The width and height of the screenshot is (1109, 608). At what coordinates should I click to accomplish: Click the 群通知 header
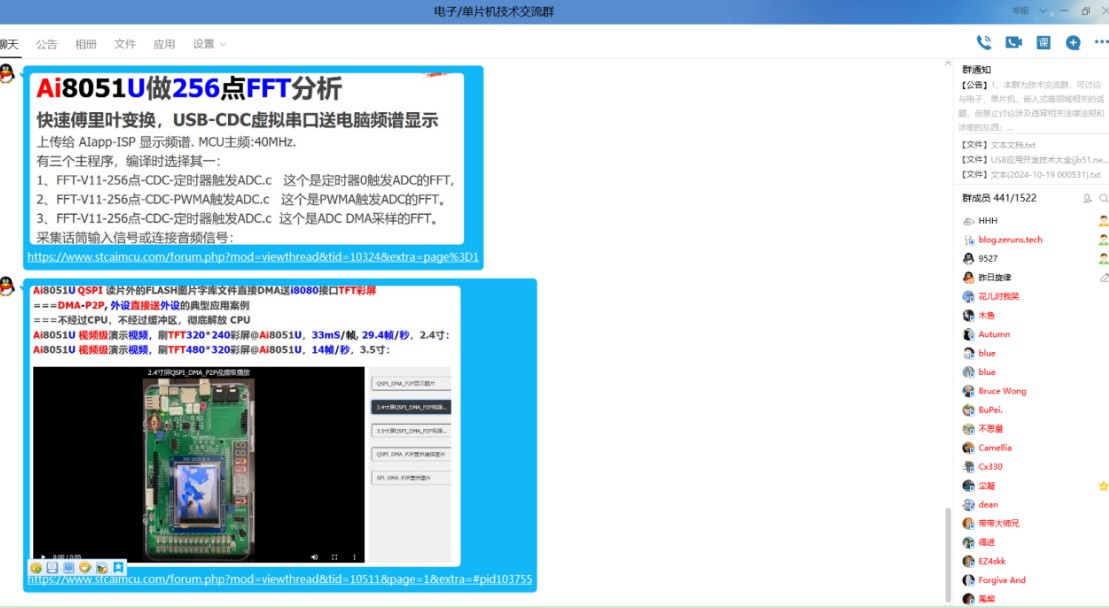[977, 69]
